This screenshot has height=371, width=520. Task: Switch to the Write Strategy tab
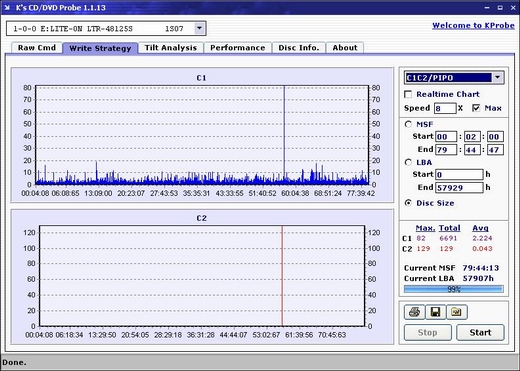pyautogui.click(x=100, y=48)
